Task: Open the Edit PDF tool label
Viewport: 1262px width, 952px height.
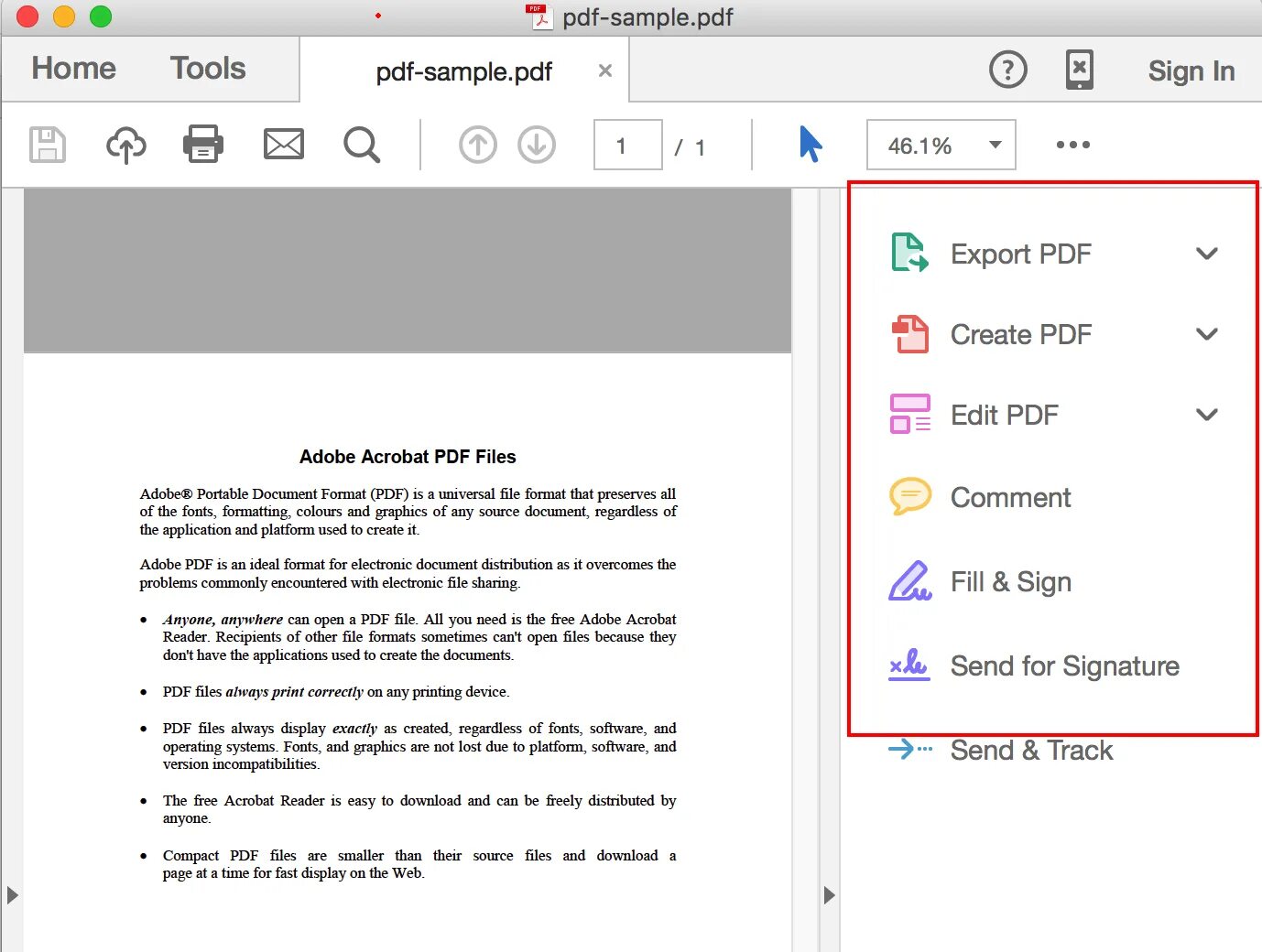Action: (x=1005, y=415)
